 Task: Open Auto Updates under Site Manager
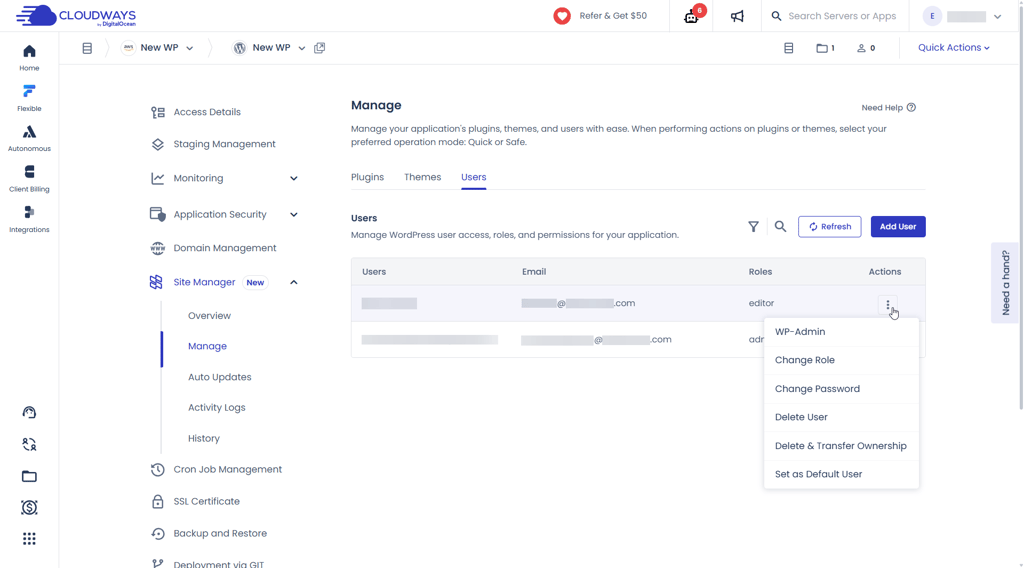click(x=219, y=377)
